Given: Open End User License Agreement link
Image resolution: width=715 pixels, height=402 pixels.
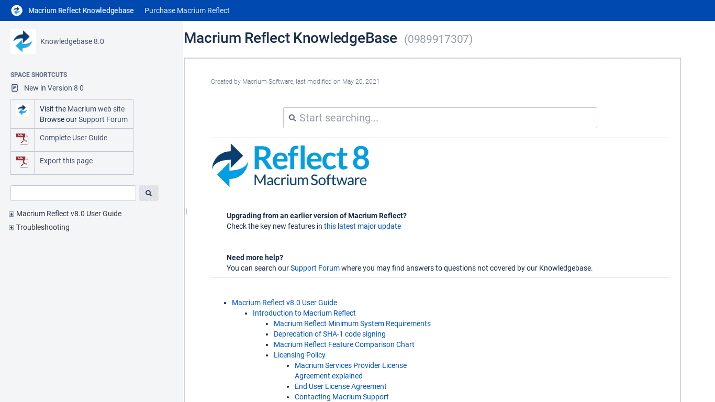Looking at the screenshot, I should [x=341, y=387].
